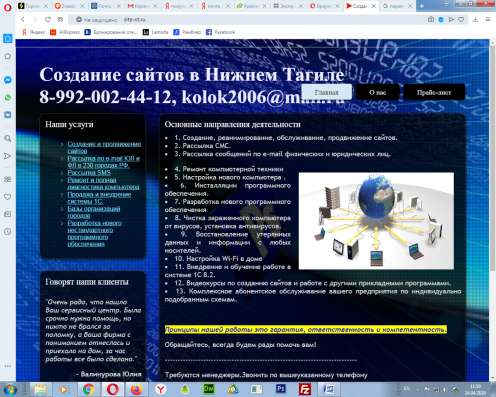Open the Opera main menu logo
496x397 pixels.
[x=7, y=7]
